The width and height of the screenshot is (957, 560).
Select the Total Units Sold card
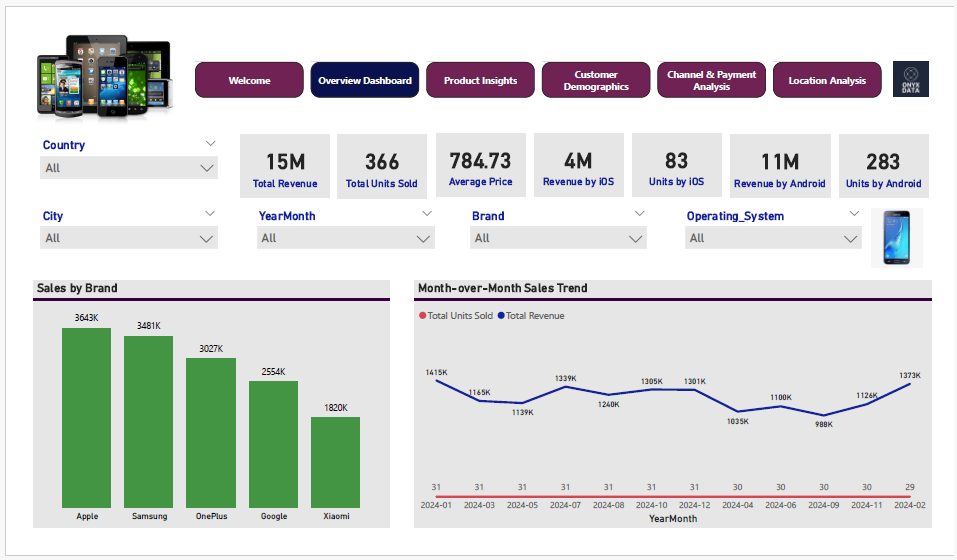pyautogui.click(x=381, y=166)
